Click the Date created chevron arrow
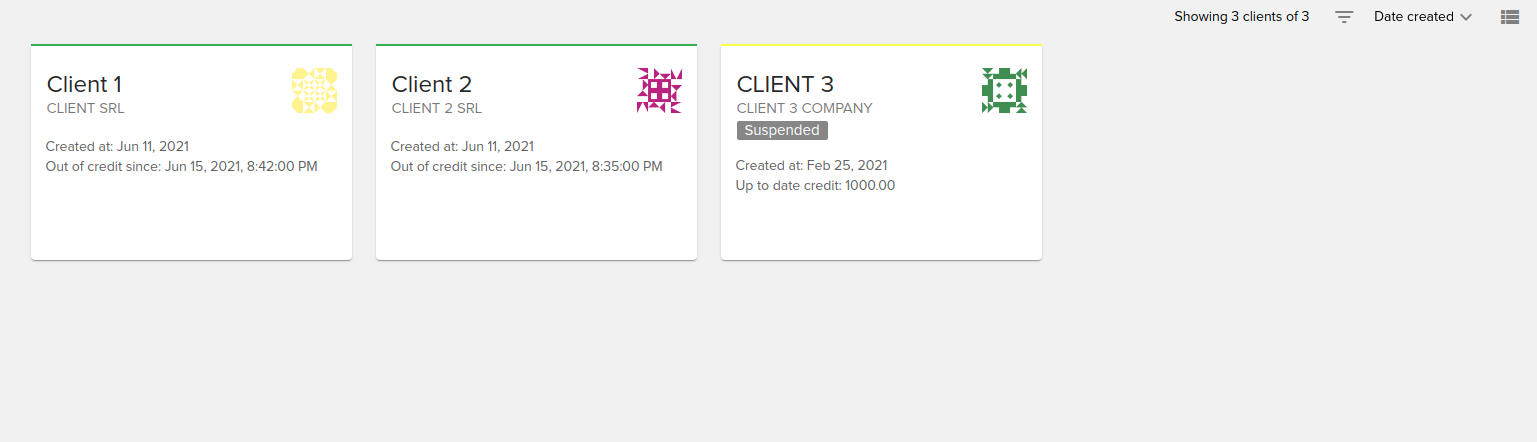The width and height of the screenshot is (1537, 442). 1466,17
